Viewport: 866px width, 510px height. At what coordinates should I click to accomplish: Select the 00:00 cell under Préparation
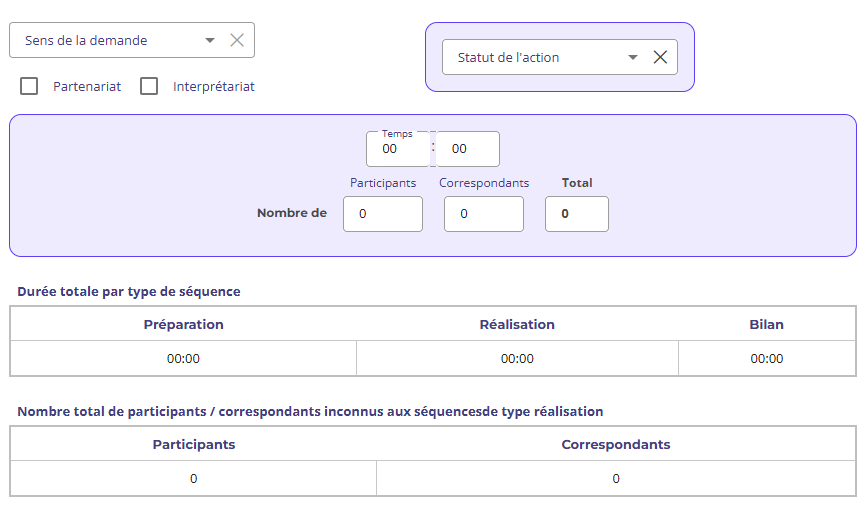(183, 358)
